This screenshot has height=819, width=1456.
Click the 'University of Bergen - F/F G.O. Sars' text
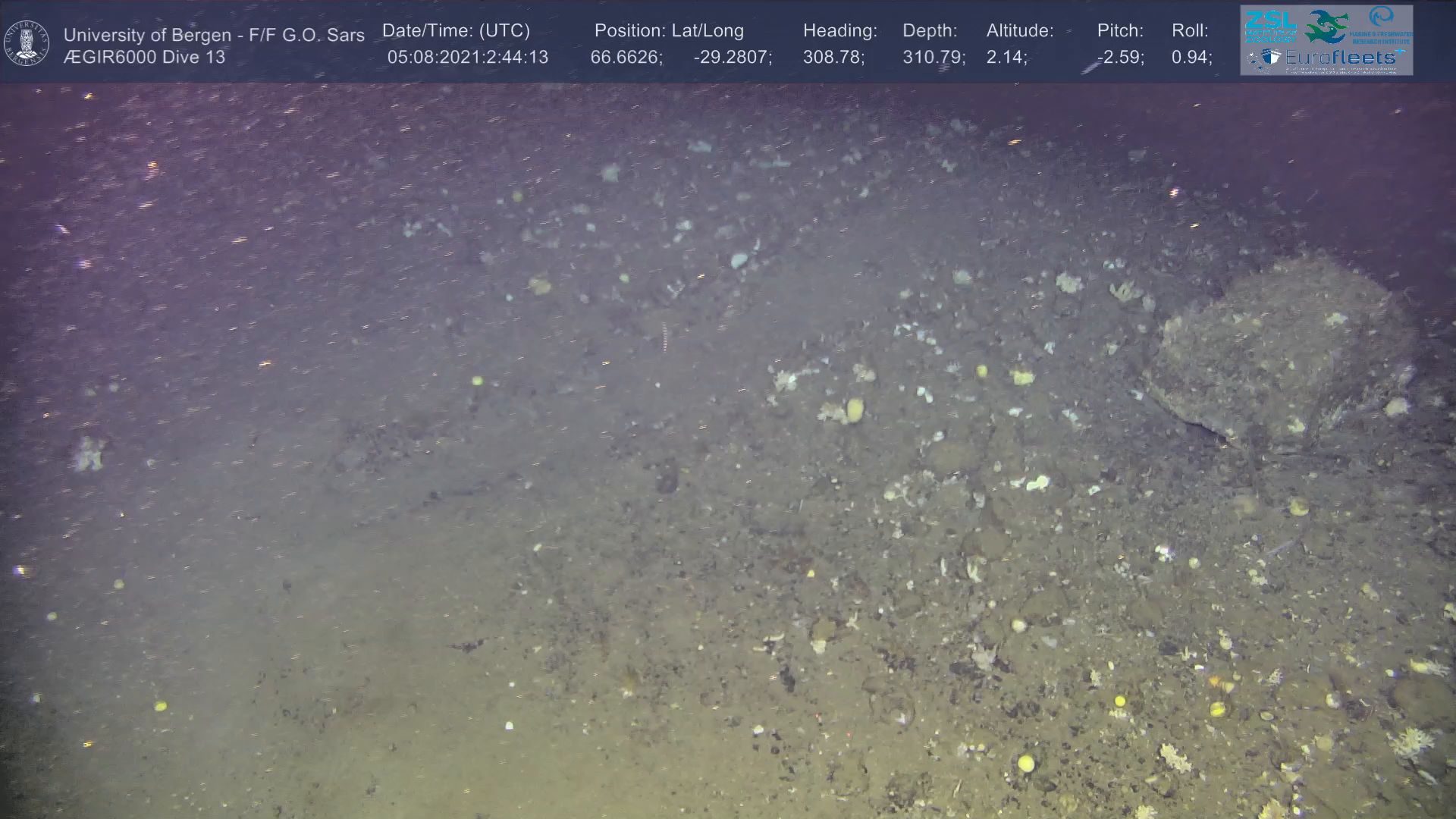[x=214, y=35]
